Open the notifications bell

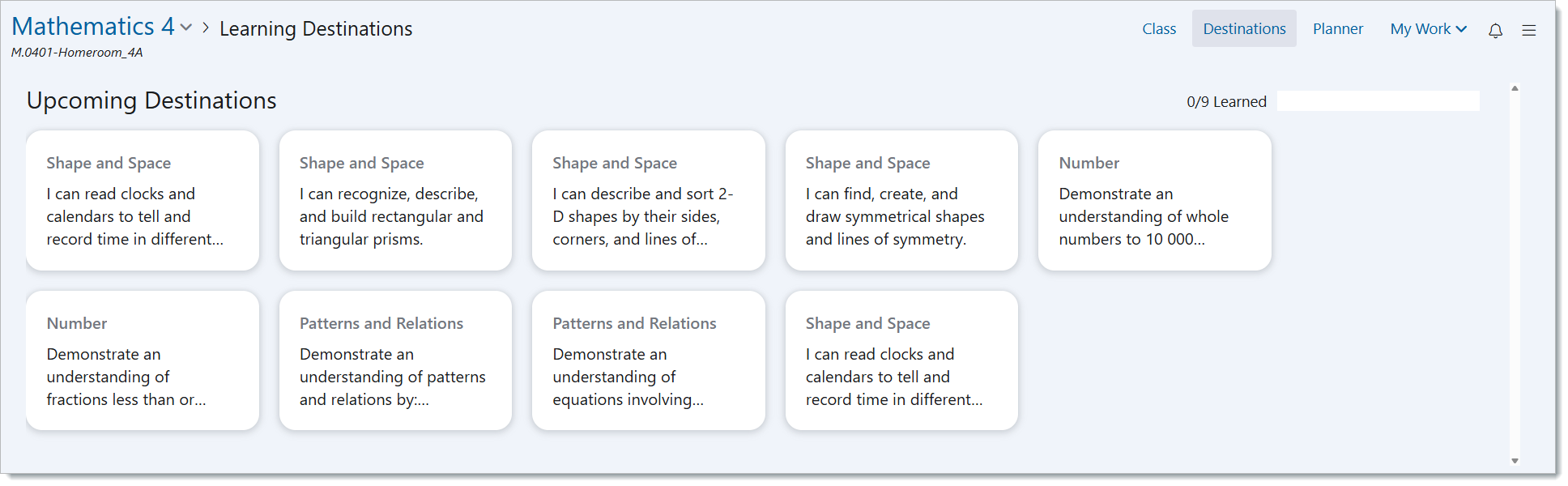1495,30
